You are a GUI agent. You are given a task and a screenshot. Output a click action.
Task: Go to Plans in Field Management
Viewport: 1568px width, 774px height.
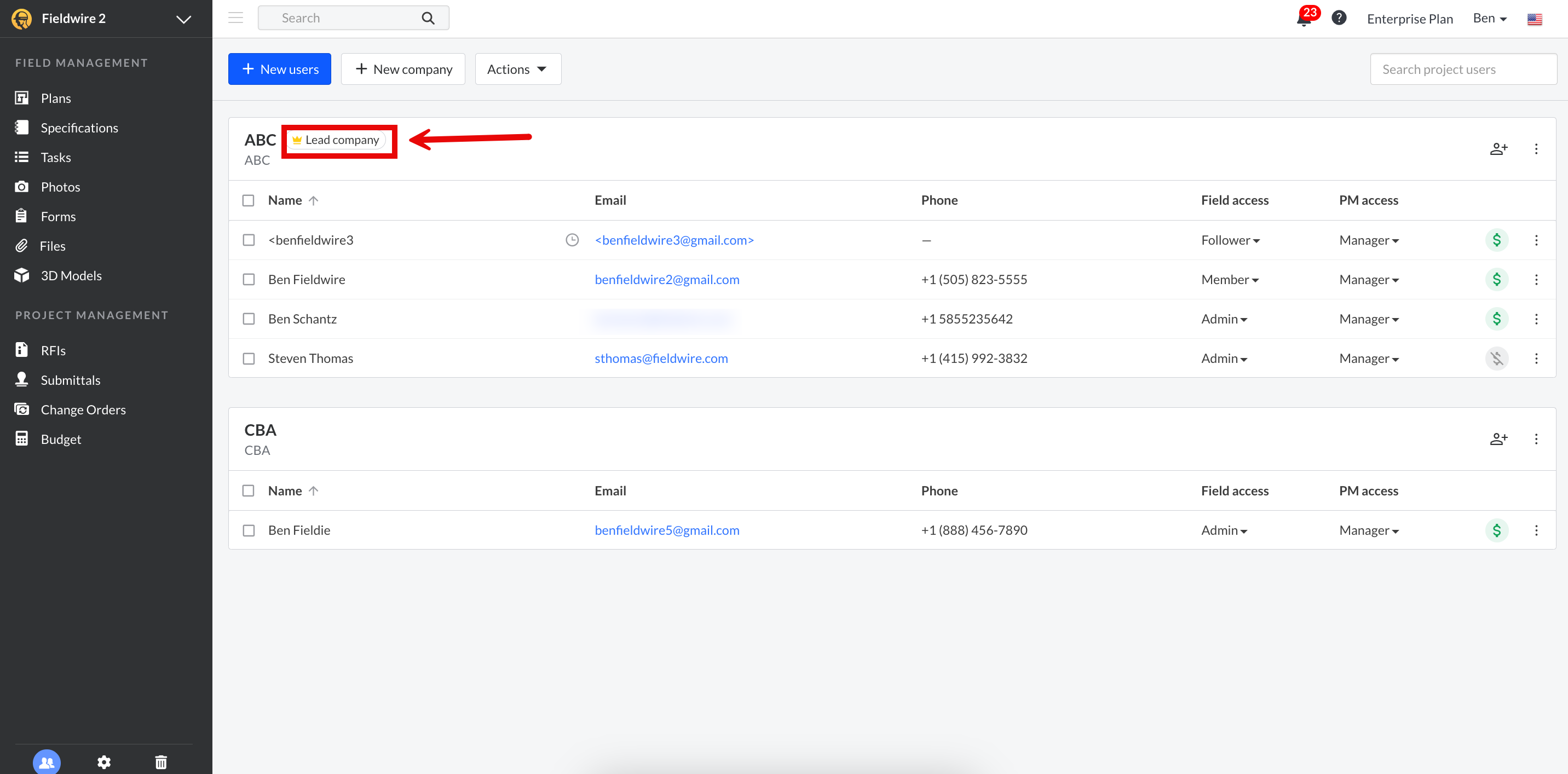pyautogui.click(x=55, y=98)
